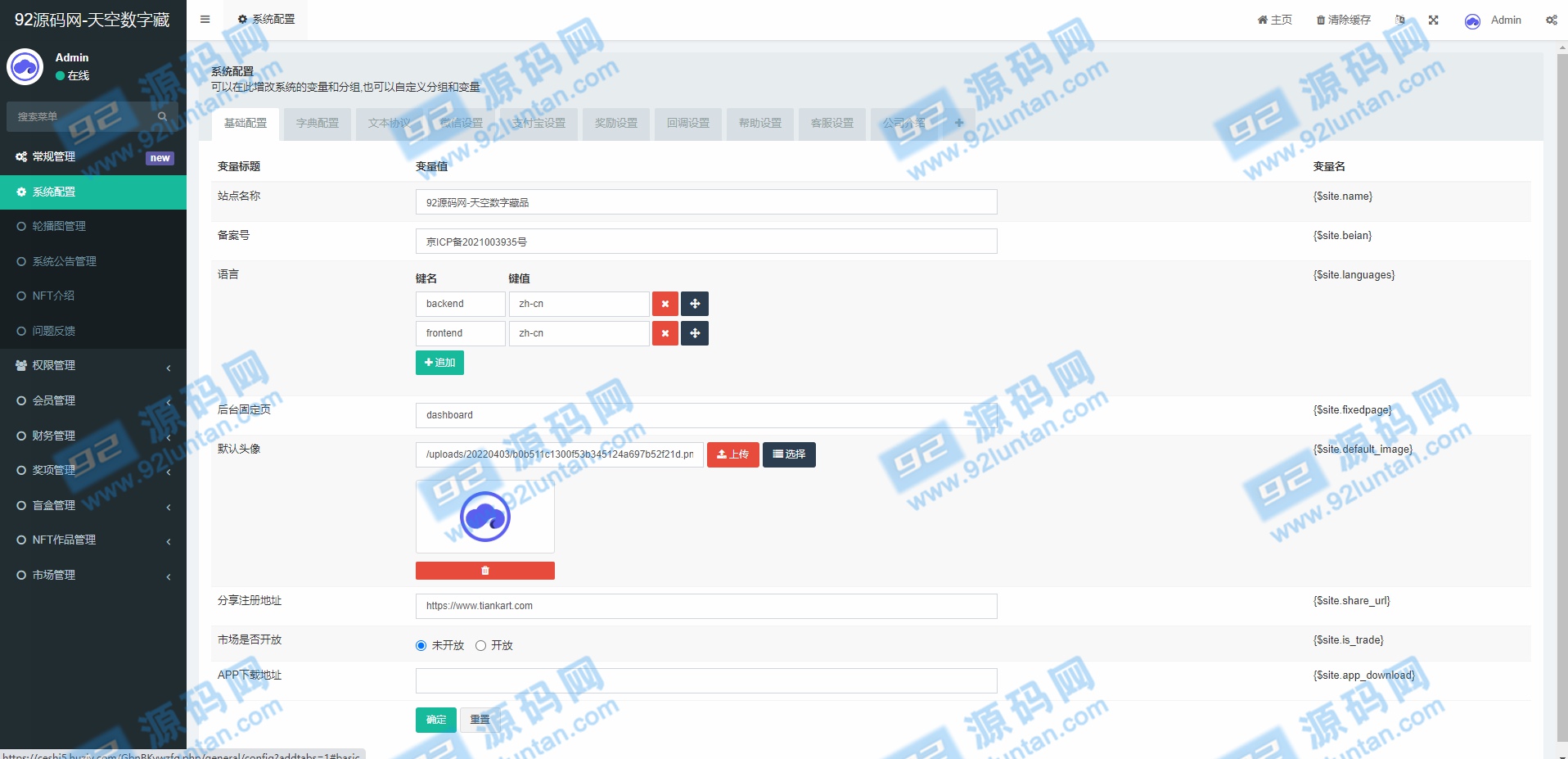Expand the 会员管理 menu
The image size is (1568, 759).
click(x=93, y=400)
